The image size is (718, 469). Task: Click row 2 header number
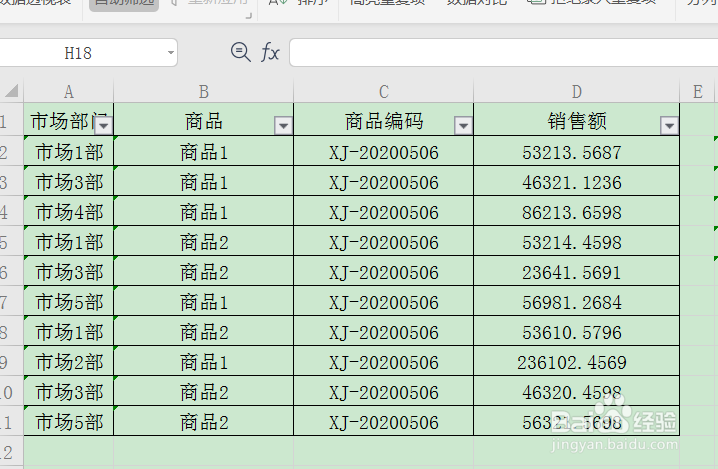click(9, 151)
